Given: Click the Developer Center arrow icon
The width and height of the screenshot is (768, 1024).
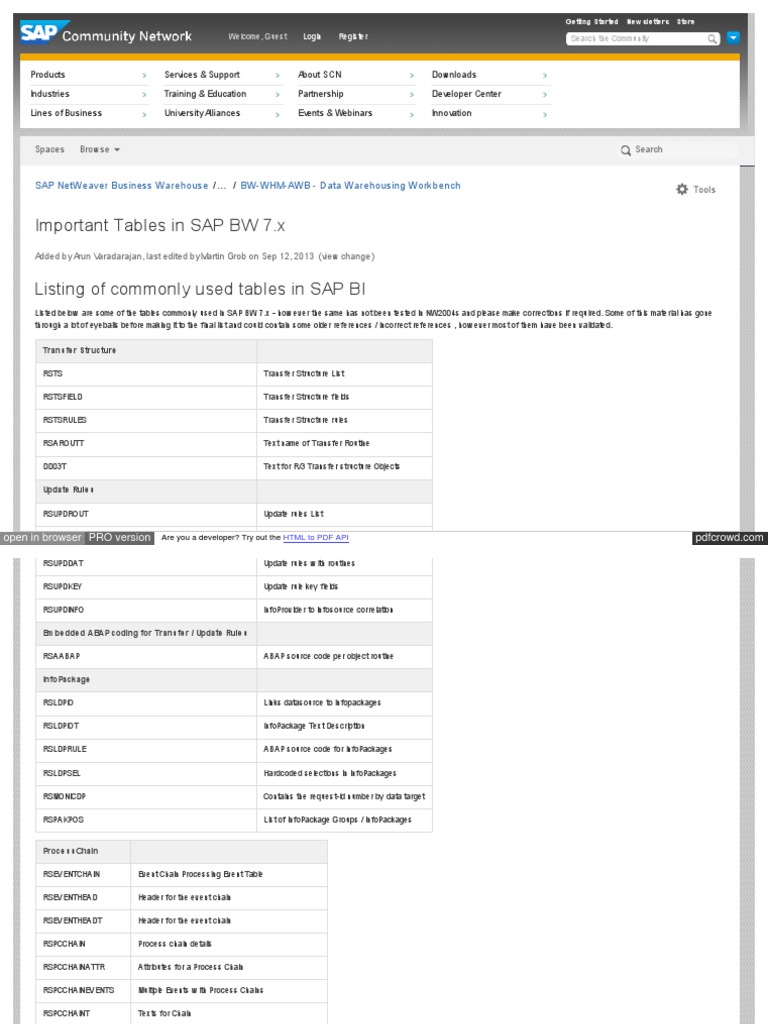Looking at the screenshot, I should tap(545, 95).
